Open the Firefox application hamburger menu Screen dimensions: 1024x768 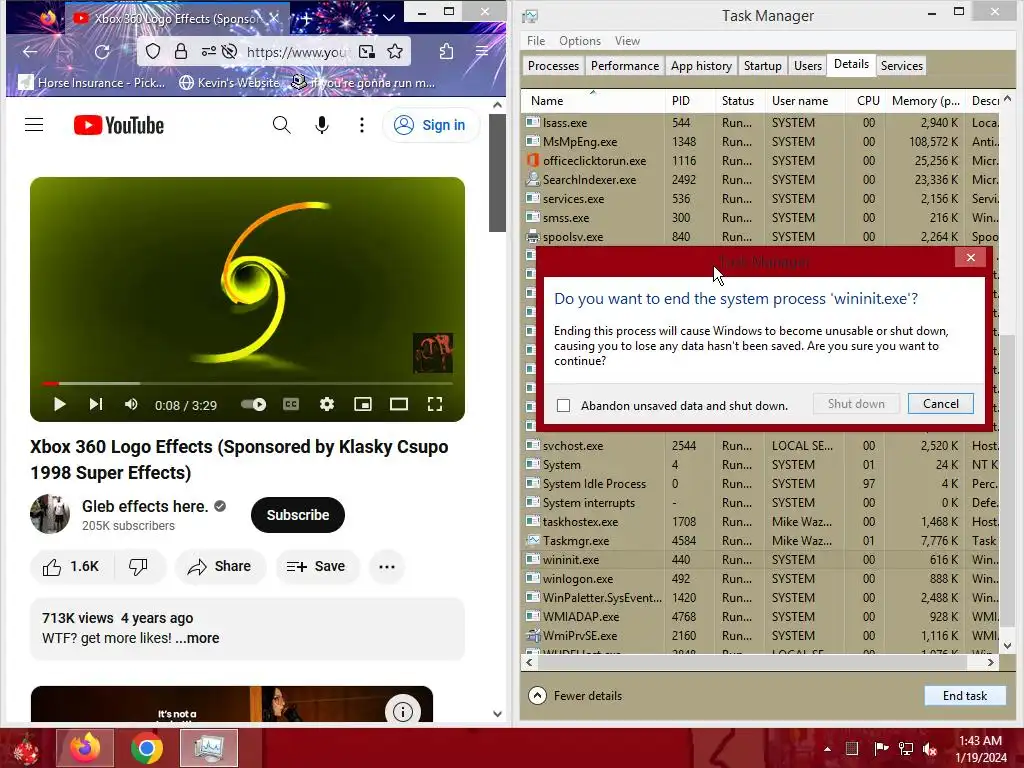click(482, 52)
